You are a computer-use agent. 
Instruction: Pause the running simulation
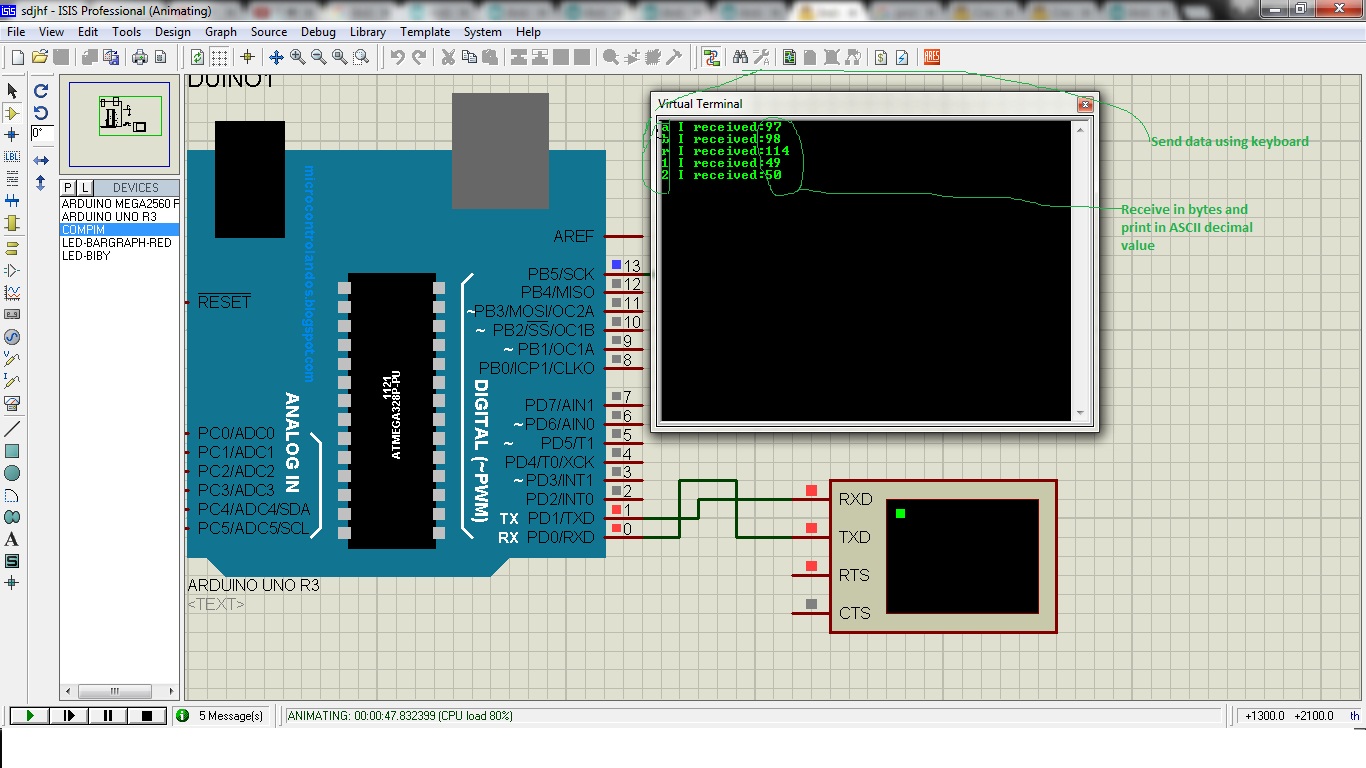point(108,716)
